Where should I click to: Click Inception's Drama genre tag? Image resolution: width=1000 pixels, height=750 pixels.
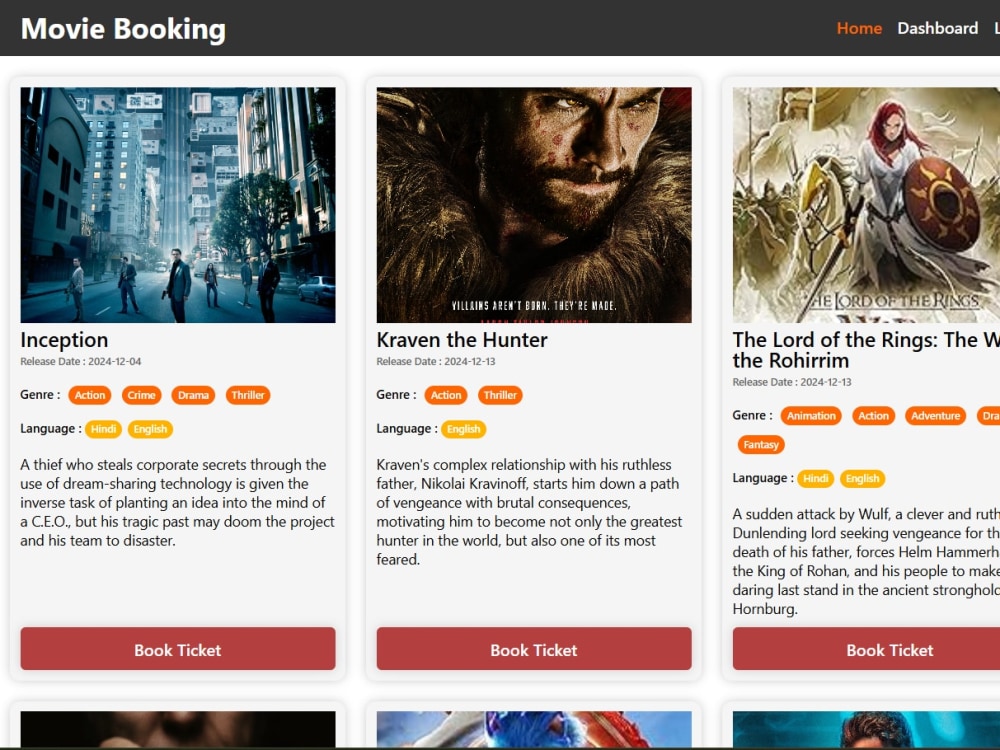(193, 395)
